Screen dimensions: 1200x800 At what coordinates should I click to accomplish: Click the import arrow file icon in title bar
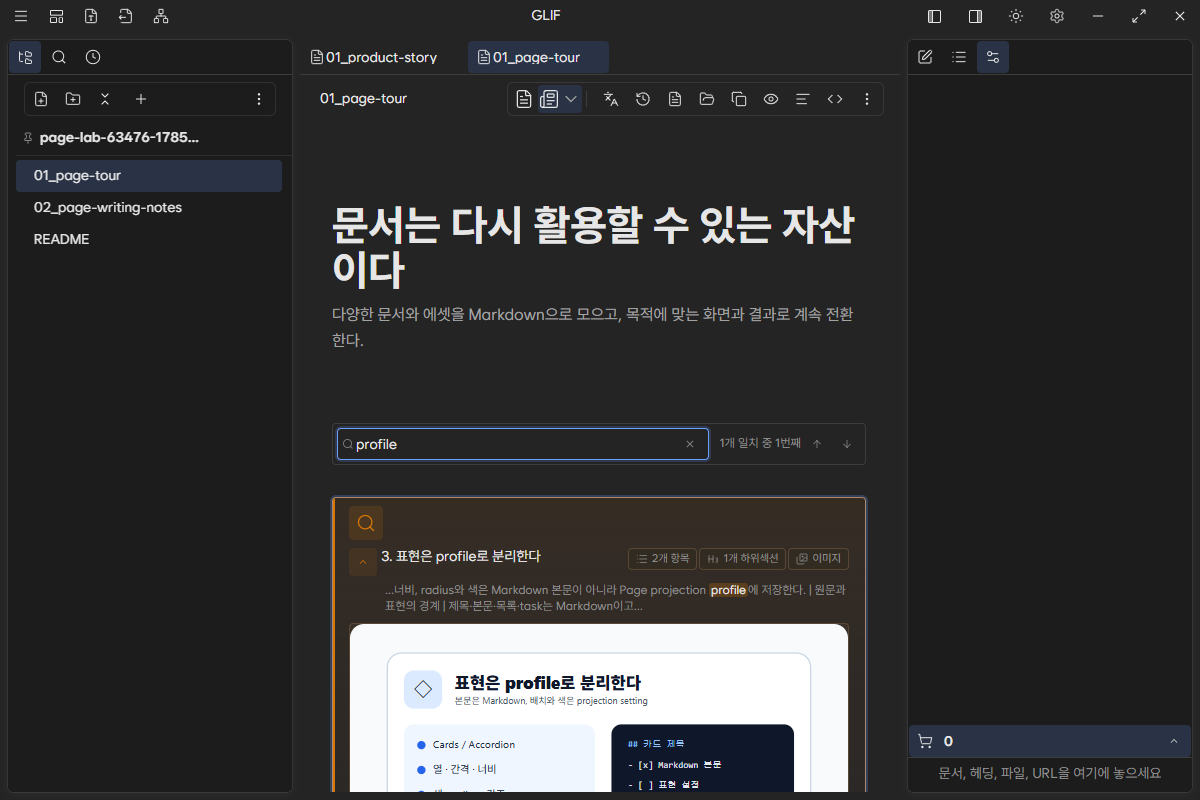click(125, 16)
